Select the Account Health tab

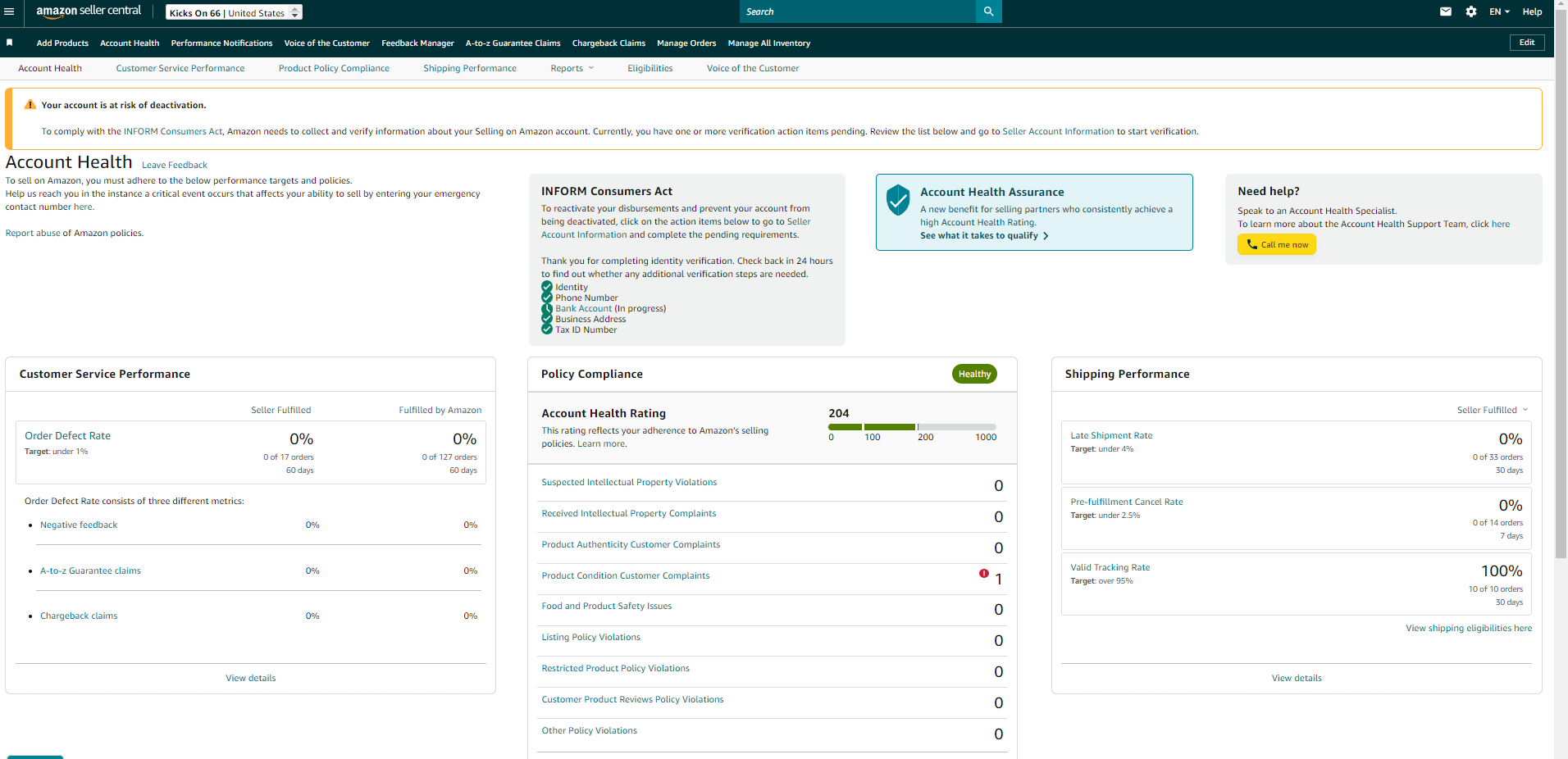50,68
